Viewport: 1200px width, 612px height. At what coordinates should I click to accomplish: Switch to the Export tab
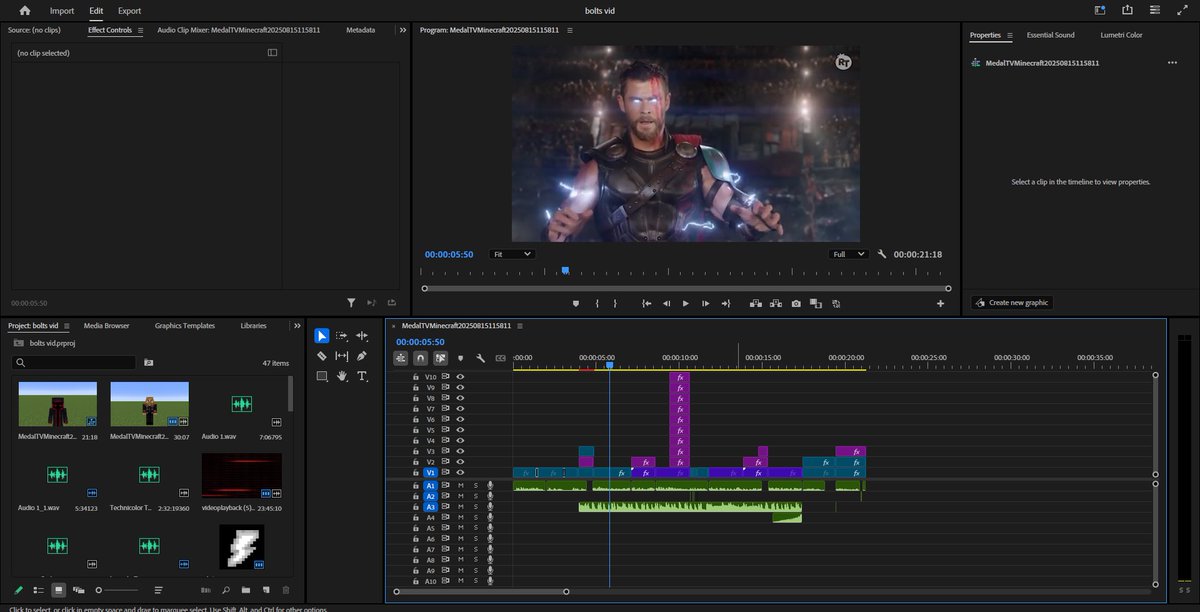point(129,11)
